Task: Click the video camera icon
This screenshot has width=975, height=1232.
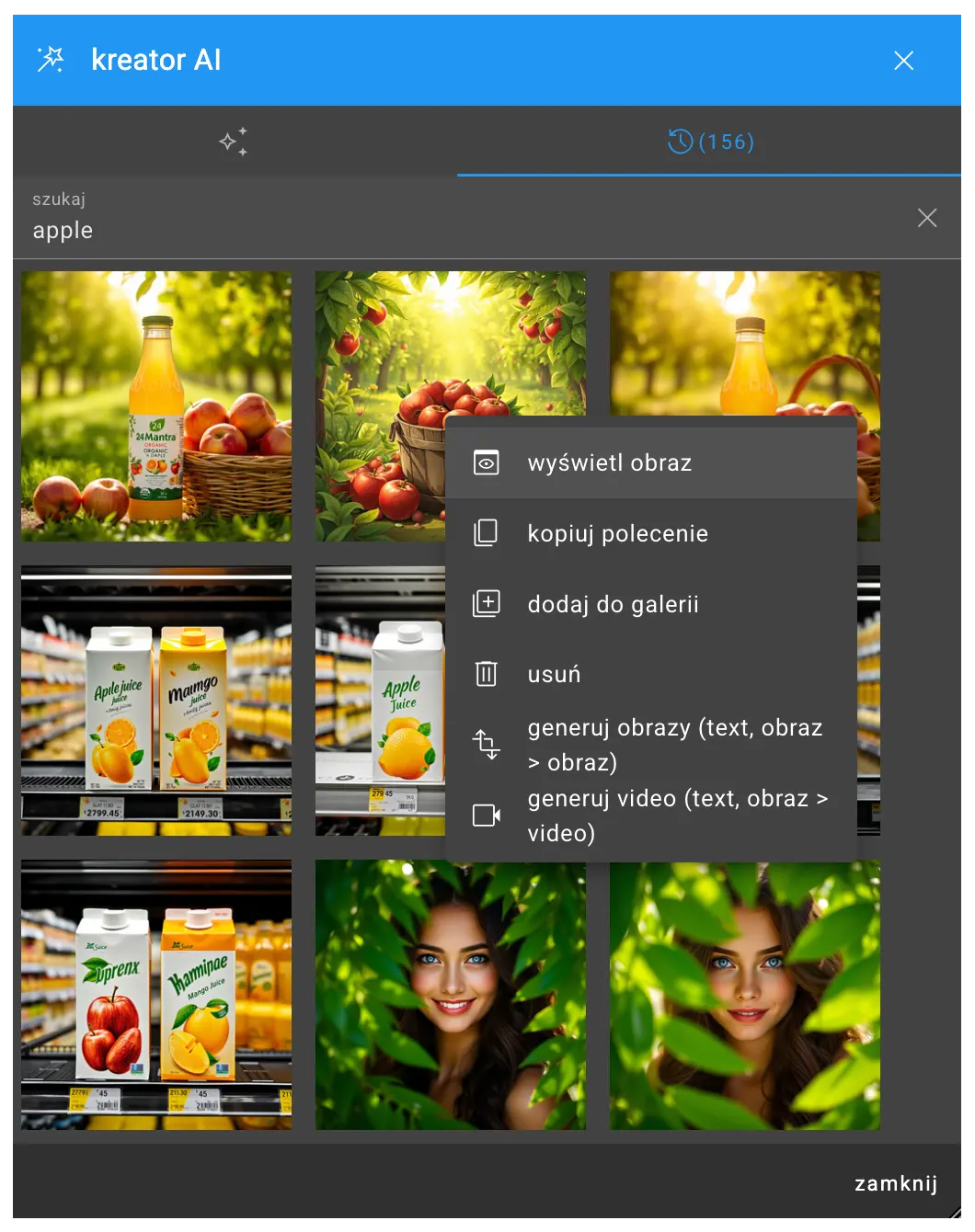Action: [x=486, y=816]
